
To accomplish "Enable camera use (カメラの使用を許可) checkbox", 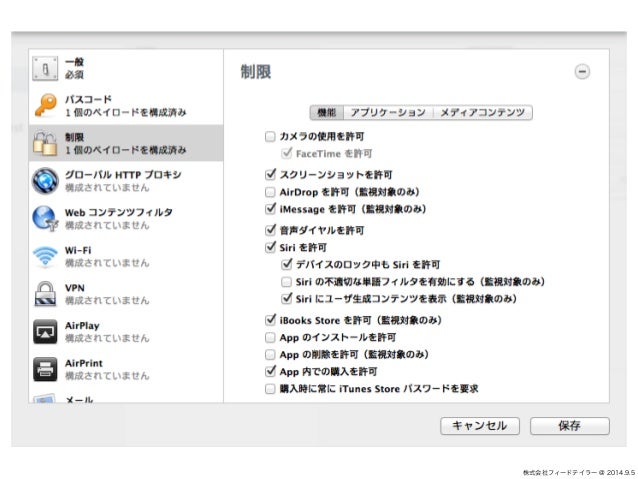I will click(x=270, y=136).
